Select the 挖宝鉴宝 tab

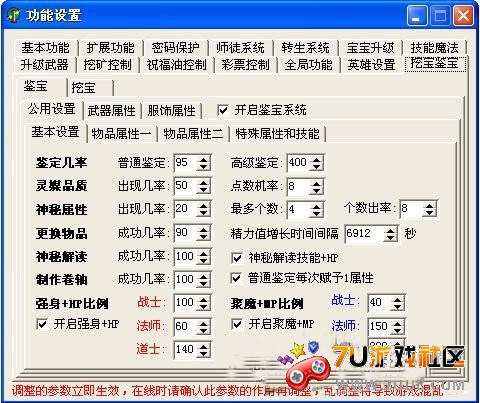tap(435, 63)
